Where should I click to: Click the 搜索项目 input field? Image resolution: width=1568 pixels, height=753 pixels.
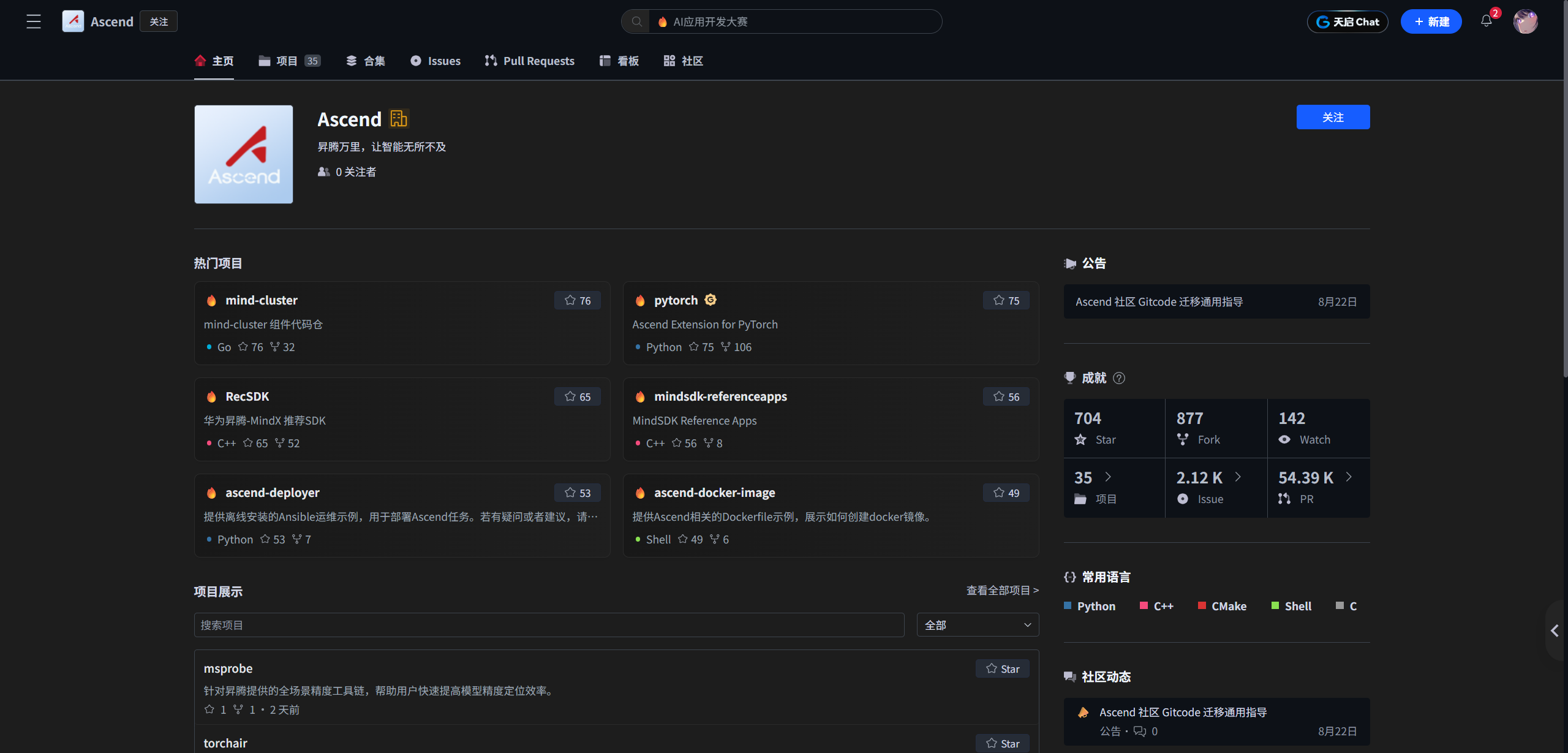tap(549, 625)
